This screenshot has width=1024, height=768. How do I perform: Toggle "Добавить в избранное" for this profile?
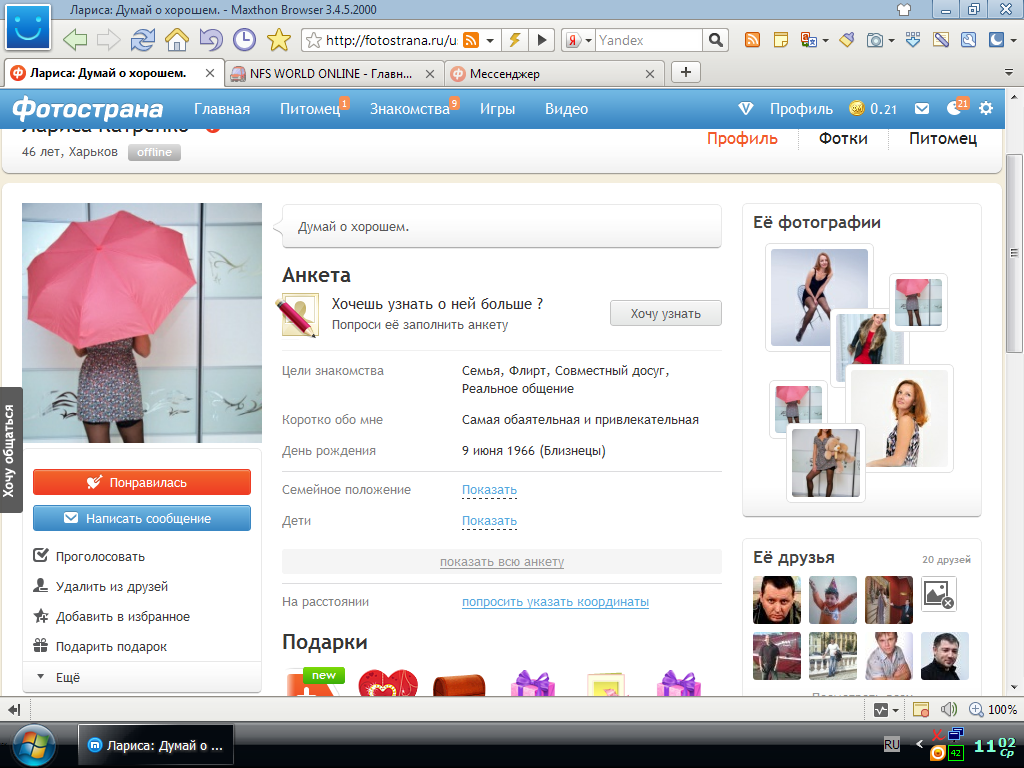pyautogui.click(x=122, y=617)
